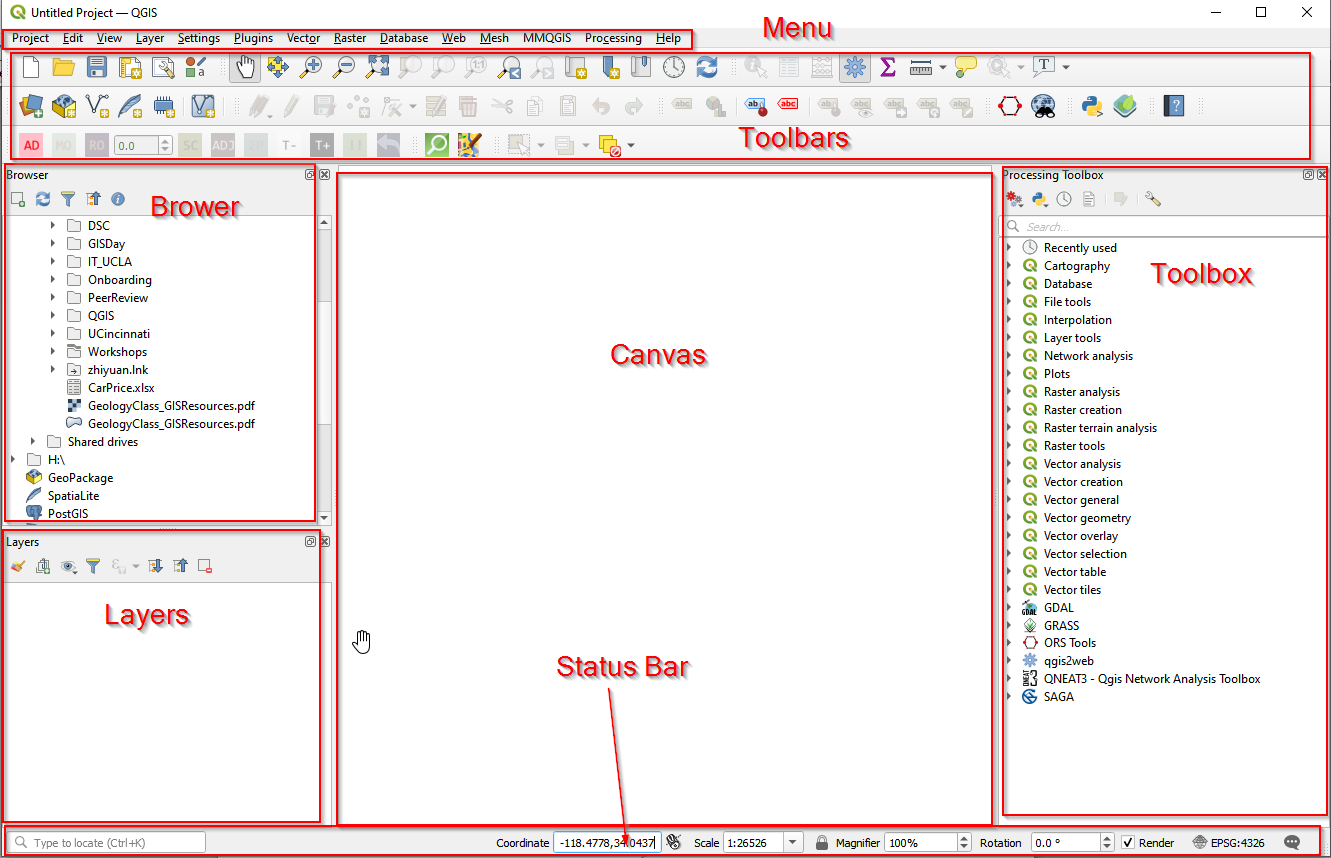Select the Zoom Out magnifier tool
This screenshot has height=858, width=1331.
point(344,67)
